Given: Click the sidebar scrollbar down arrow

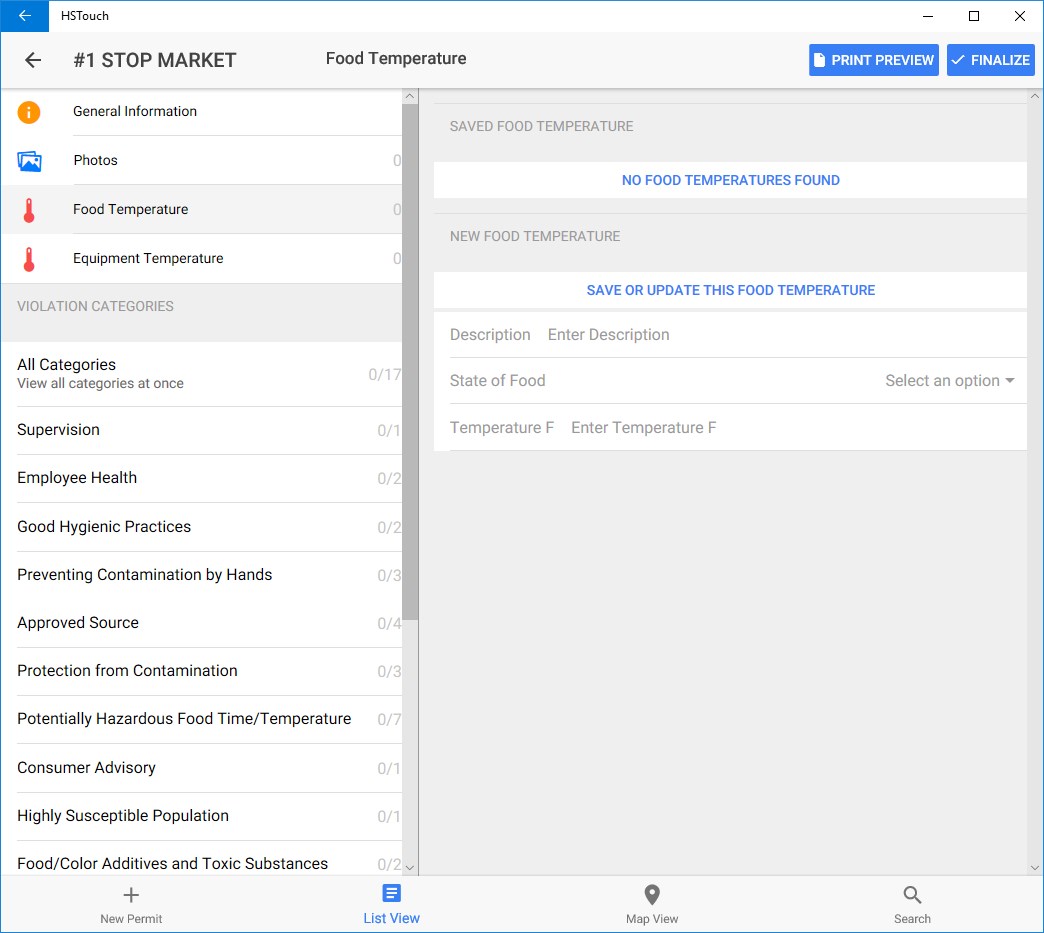Looking at the screenshot, I should (x=410, y=867).
